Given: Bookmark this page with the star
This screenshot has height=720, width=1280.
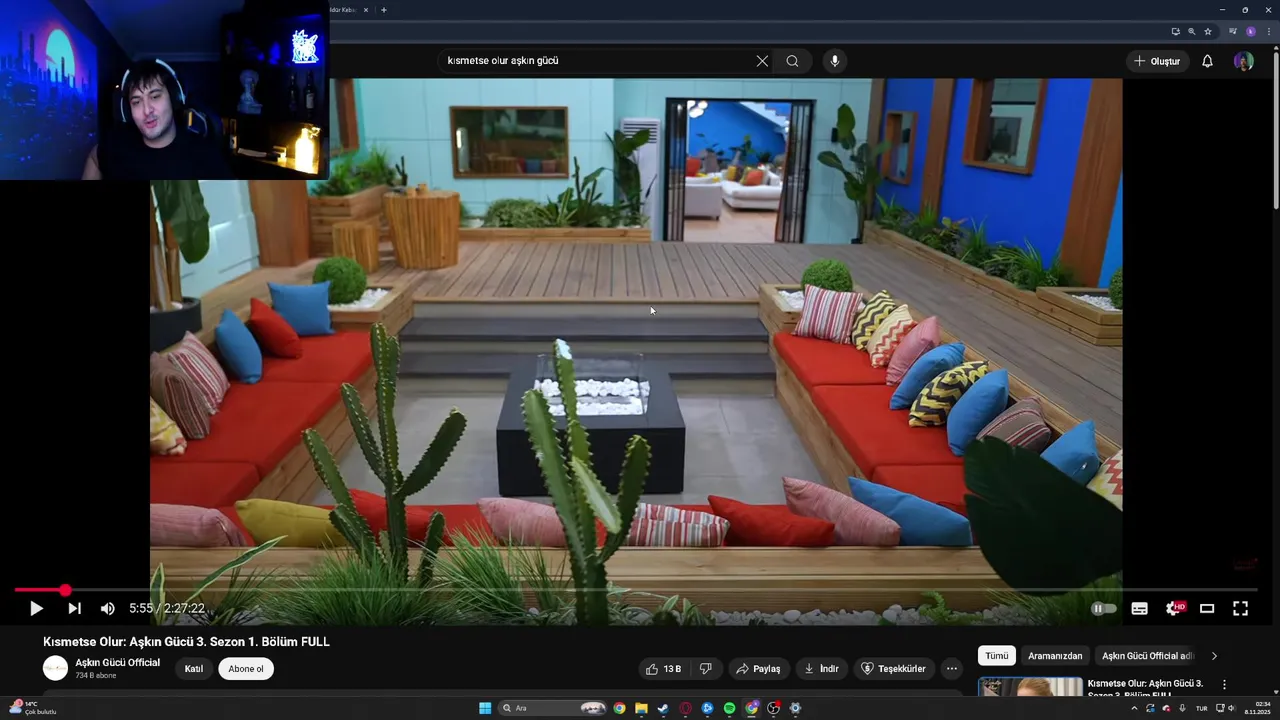Looking at the screenshot, I should click(x=1207, y=31).
